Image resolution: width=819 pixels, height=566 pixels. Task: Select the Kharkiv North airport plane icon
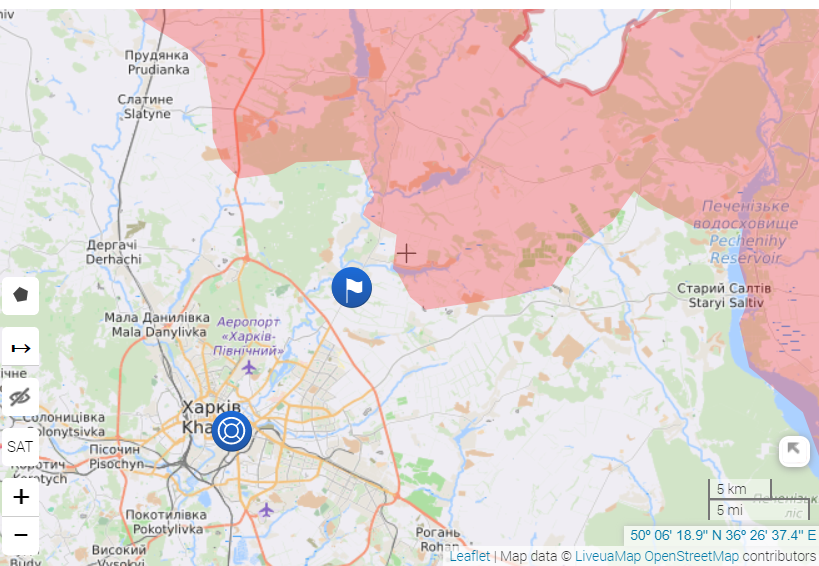(x=249, y=368)
